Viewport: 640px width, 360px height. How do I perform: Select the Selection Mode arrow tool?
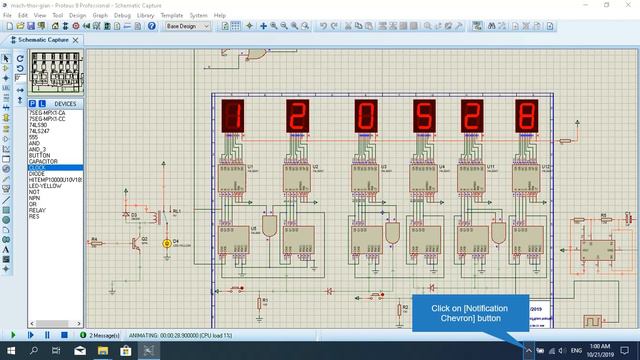pyautogui.click(x=6, y=59)
